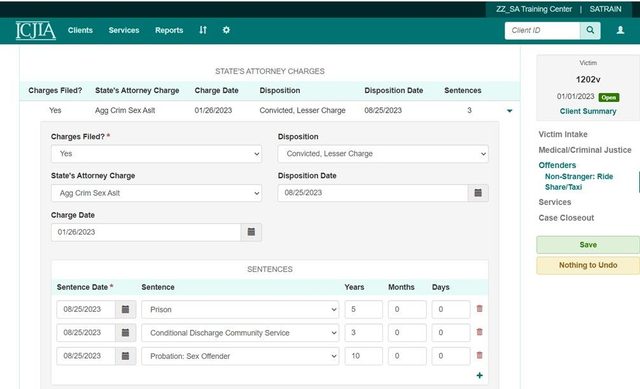Click the Client ID search magnifier
The height and width of the screenshot is (389, 640).
coord(590,30)
